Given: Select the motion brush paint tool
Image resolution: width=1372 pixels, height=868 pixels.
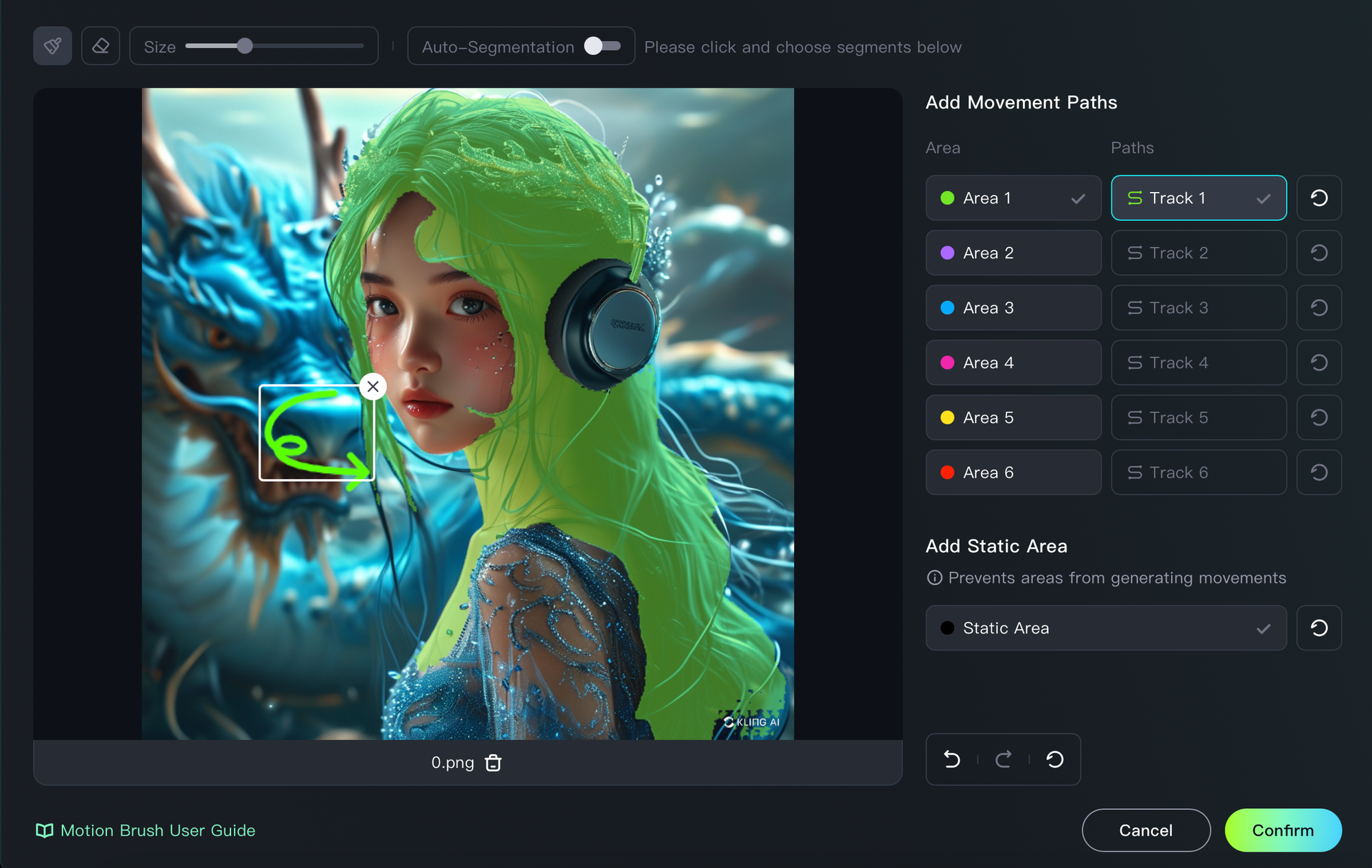Looking at the screenshot, I should click(x=53, y=46).
